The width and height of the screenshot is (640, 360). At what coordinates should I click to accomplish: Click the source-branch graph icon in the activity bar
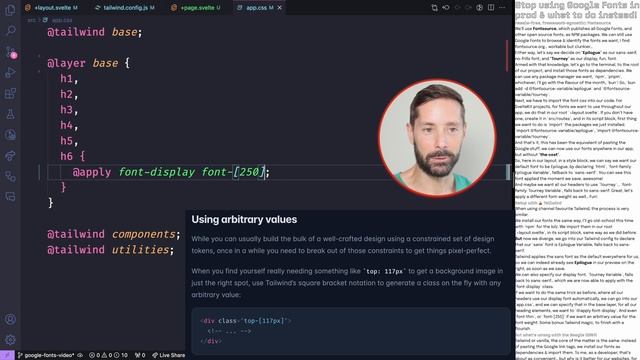tap(11, 176)
